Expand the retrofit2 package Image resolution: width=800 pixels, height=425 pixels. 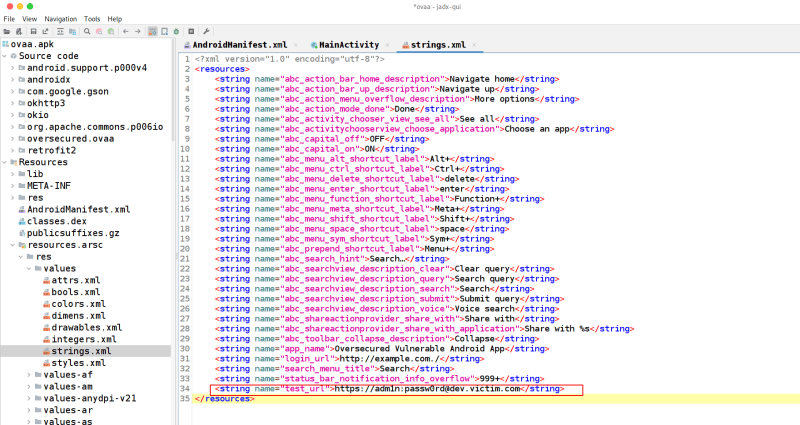[13, 151]
